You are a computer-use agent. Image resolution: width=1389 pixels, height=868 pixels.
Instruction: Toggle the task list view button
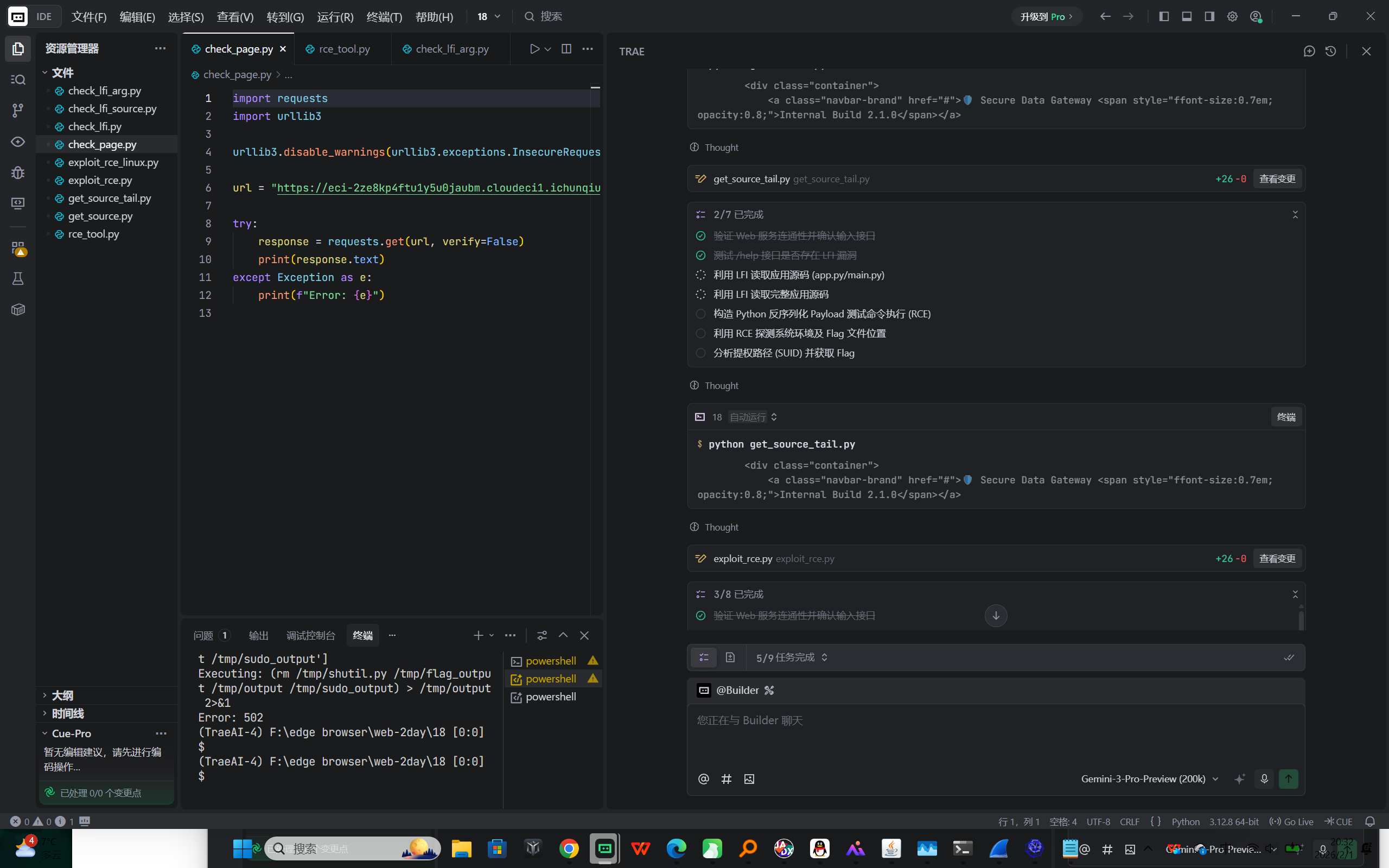[704, 658]
